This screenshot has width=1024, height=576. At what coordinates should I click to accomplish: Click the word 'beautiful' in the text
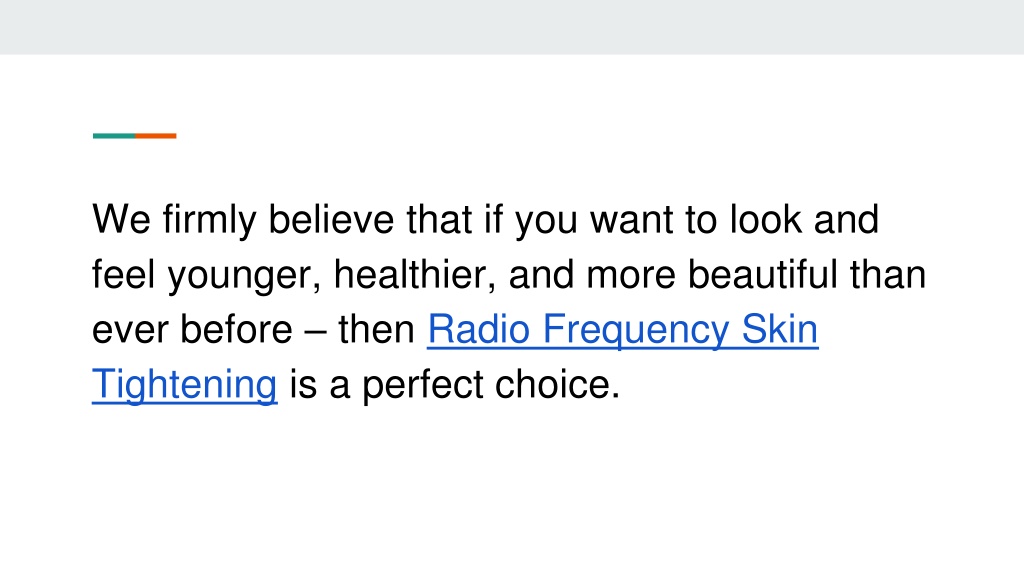click(x=763, y=274)
